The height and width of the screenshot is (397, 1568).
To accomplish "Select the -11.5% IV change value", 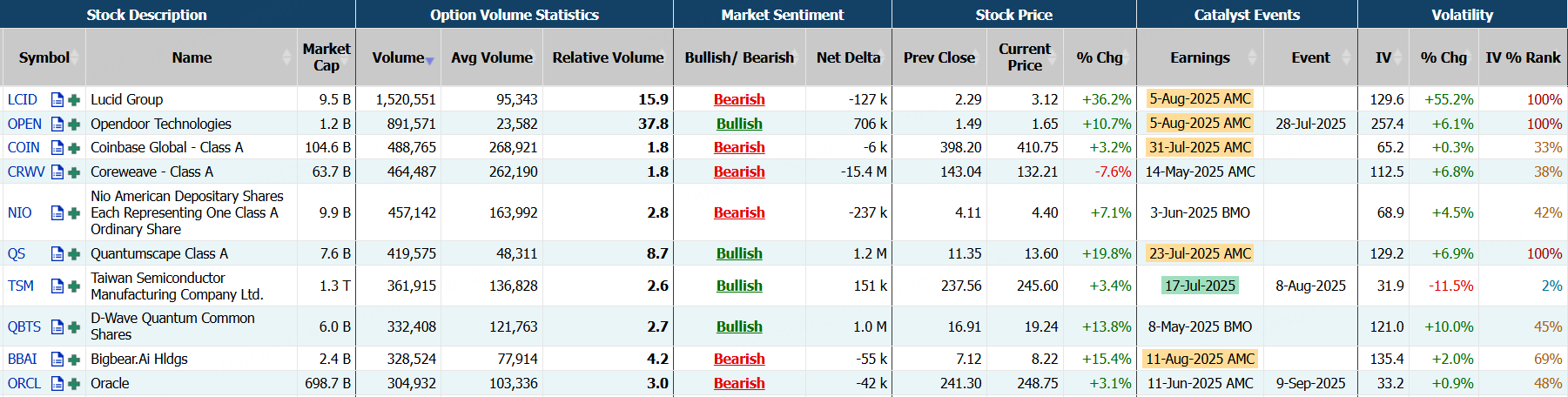I will click(x=1450, y=286).
